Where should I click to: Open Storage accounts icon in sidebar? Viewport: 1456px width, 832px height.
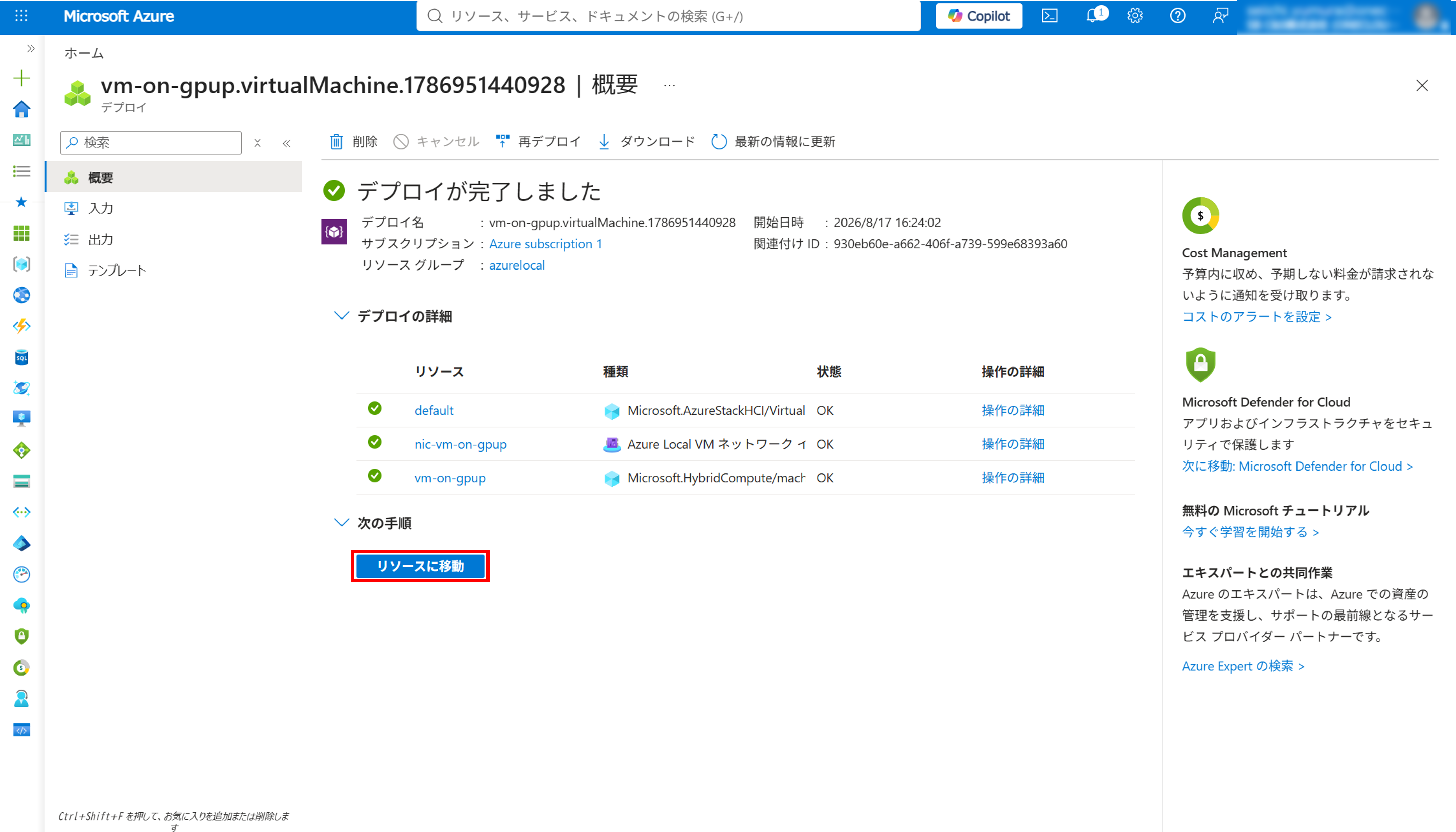[21, 481]
